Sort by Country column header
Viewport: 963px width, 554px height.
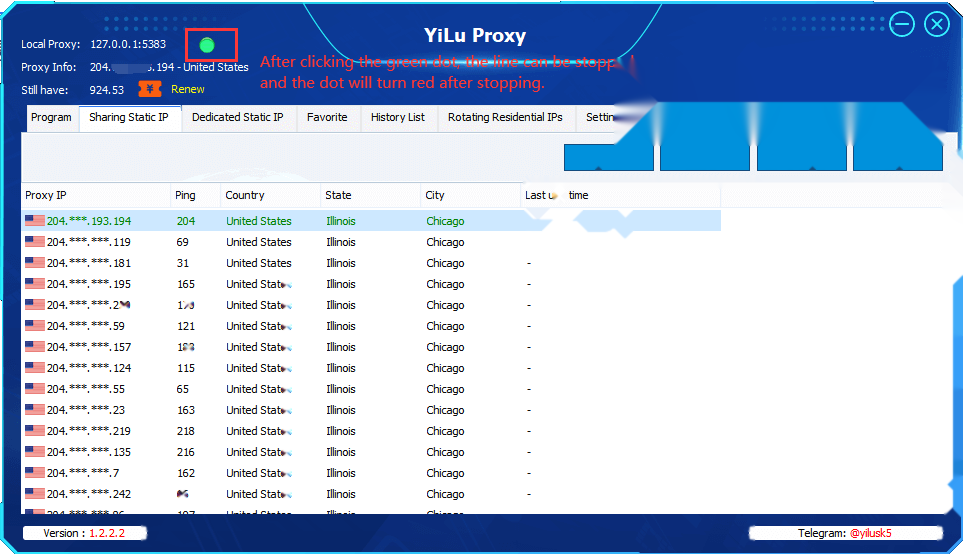click(270, 195)
